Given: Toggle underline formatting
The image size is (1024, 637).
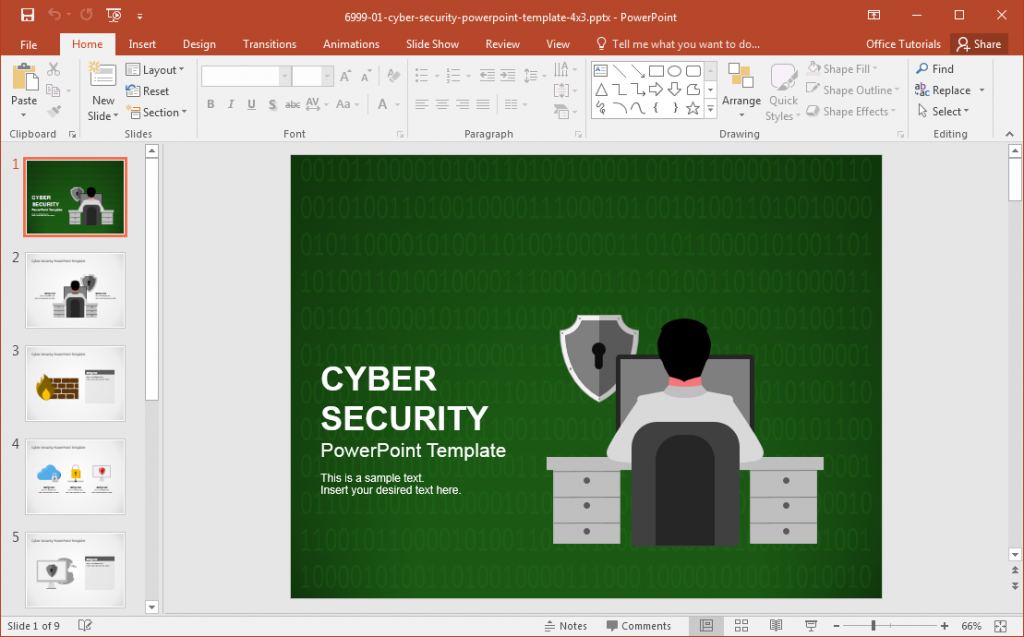Looking at the screenshot, I should pyautogui.click(x=251, y=104).
